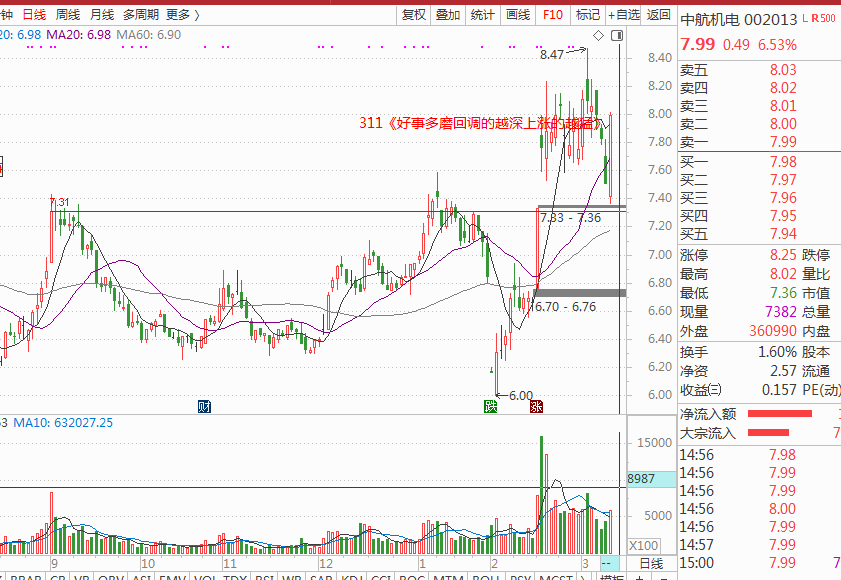Select the KDJ indicator tab

point(351,577)
